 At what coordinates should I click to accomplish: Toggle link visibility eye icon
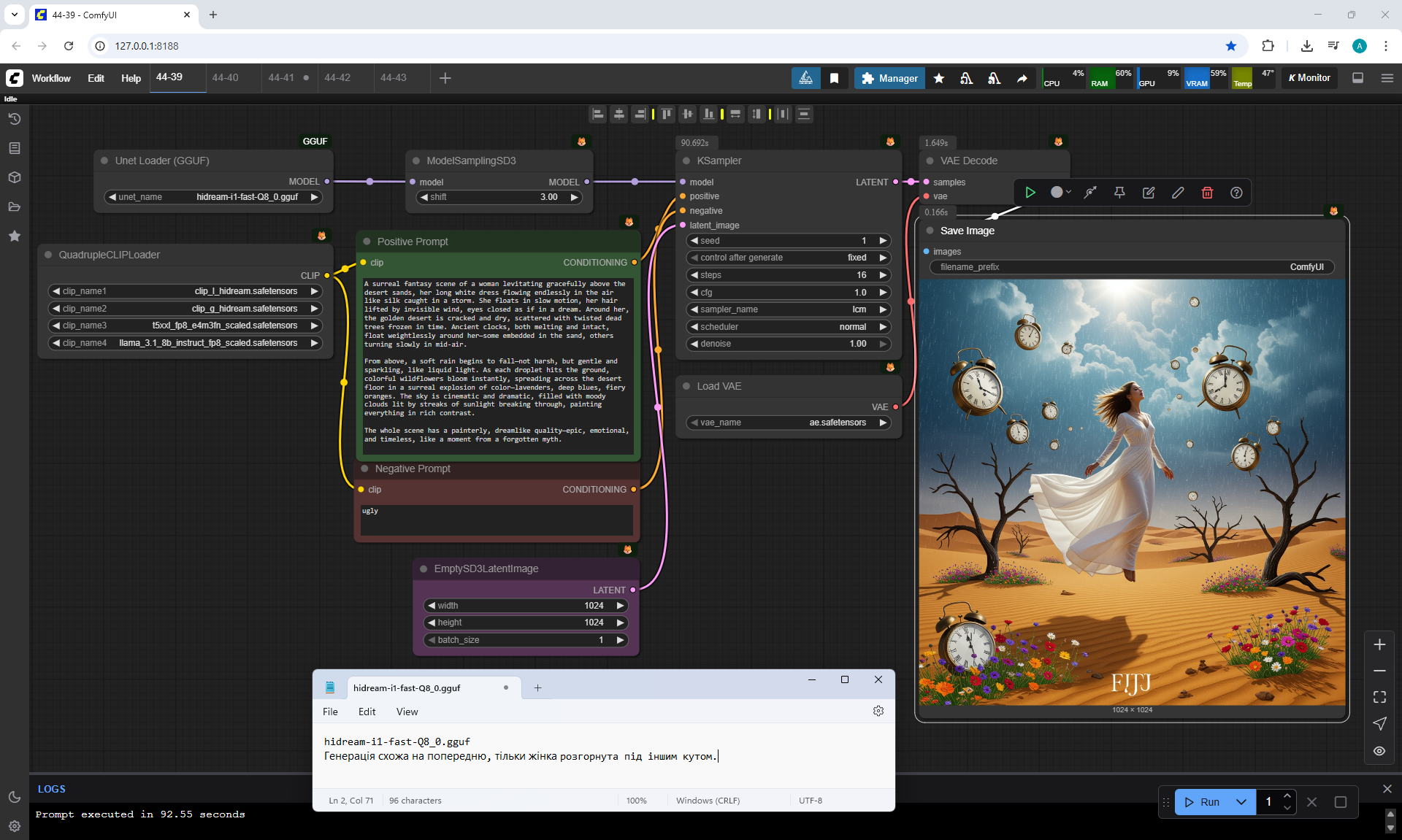pos(1379,751)
